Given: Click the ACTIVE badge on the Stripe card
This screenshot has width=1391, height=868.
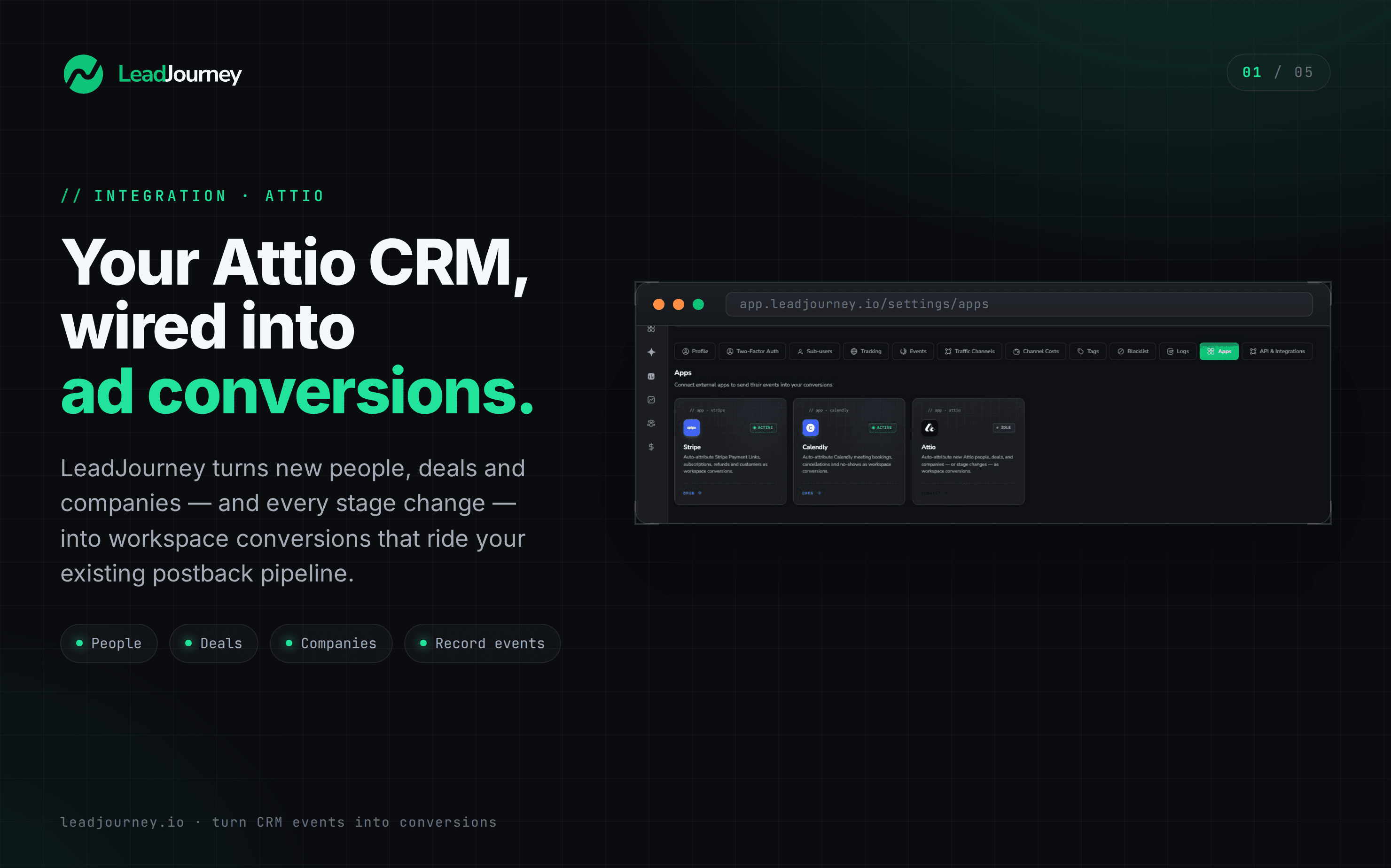Looking at the screenshot, I should (763, 428).
